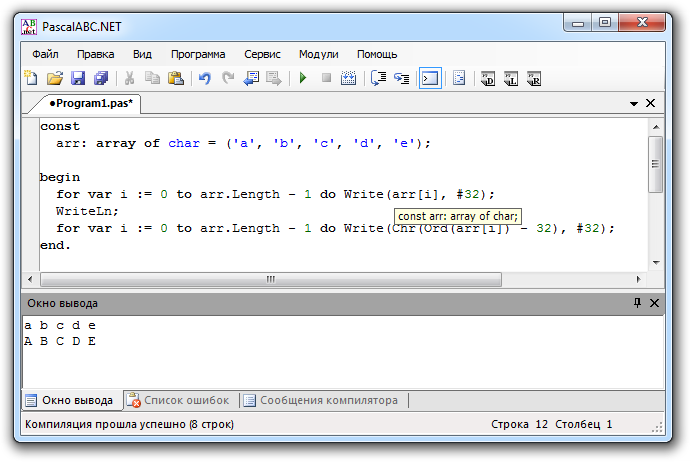Step over with the debug step icon

point(378,78)
